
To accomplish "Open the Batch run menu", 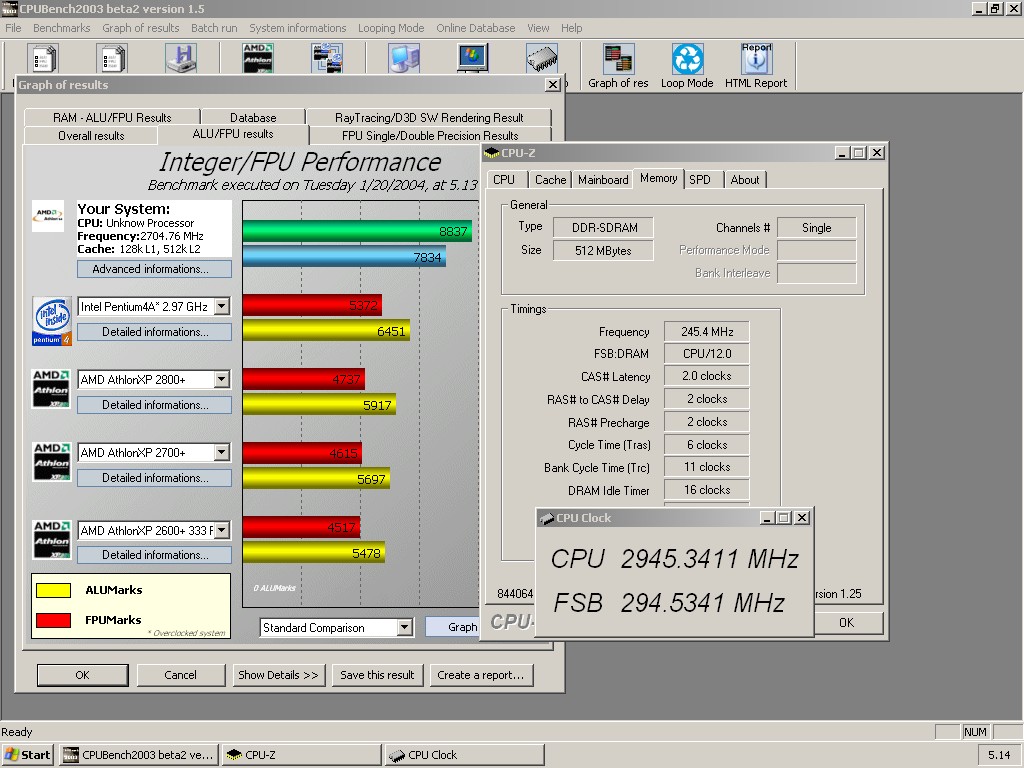I will point(214,28).
